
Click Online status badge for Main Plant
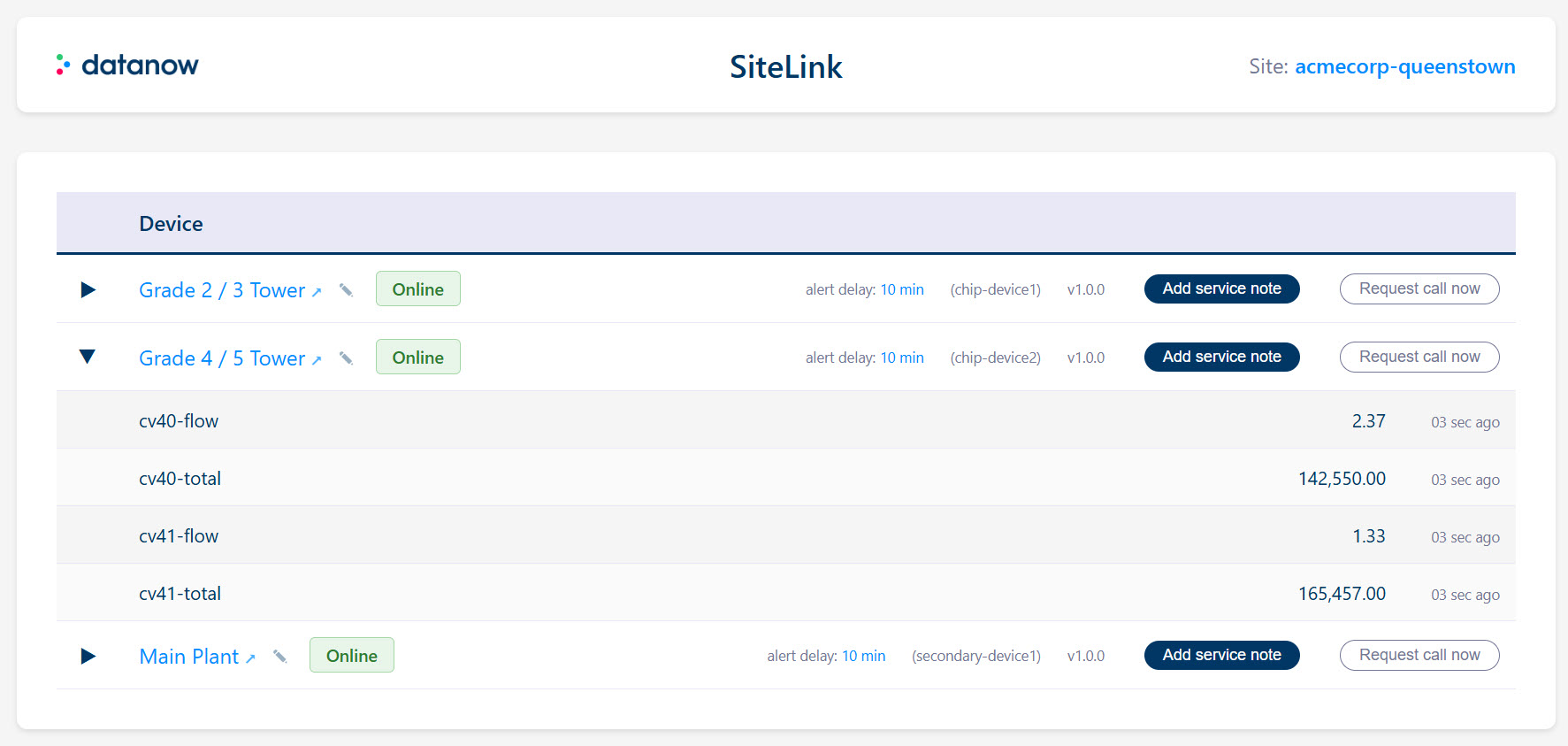352,656
